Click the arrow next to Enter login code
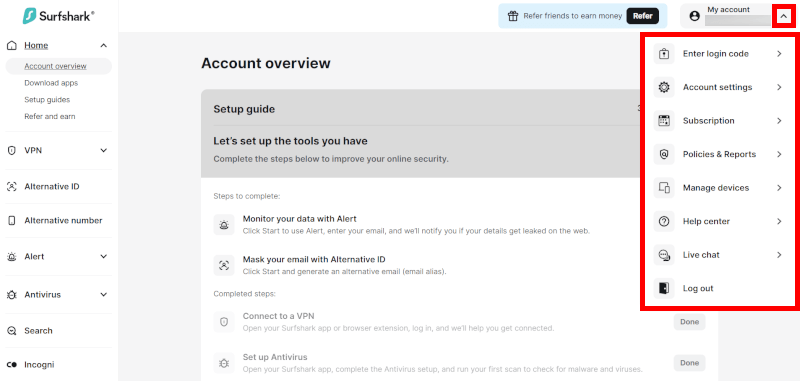Image resolution: width=800 pixels, height=381 pixels. coord(779,54)
